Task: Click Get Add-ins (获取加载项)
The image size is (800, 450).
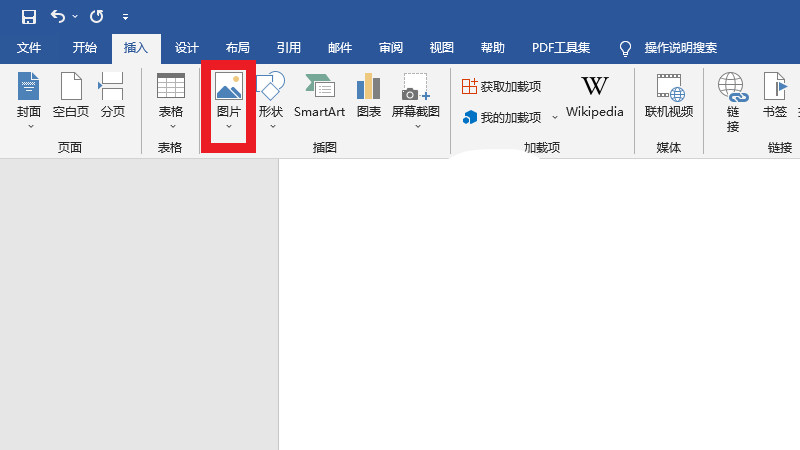Action: click(502, 87)
